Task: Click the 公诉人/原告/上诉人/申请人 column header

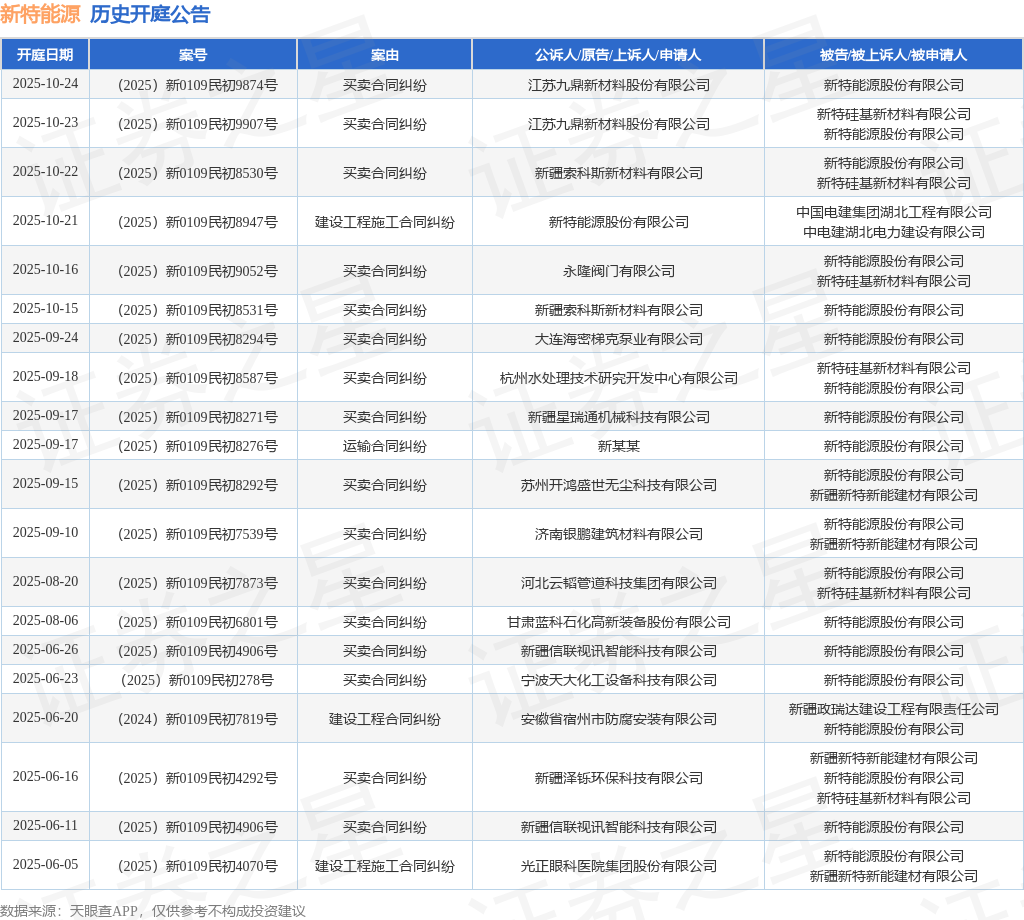Action: coord(618,55)
